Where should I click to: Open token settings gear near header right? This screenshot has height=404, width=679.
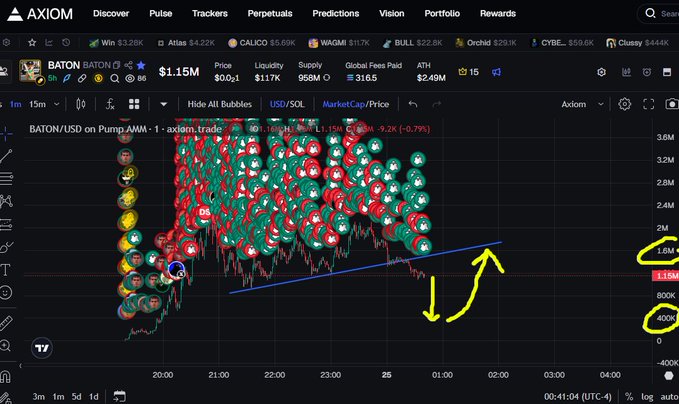(601, 72)
